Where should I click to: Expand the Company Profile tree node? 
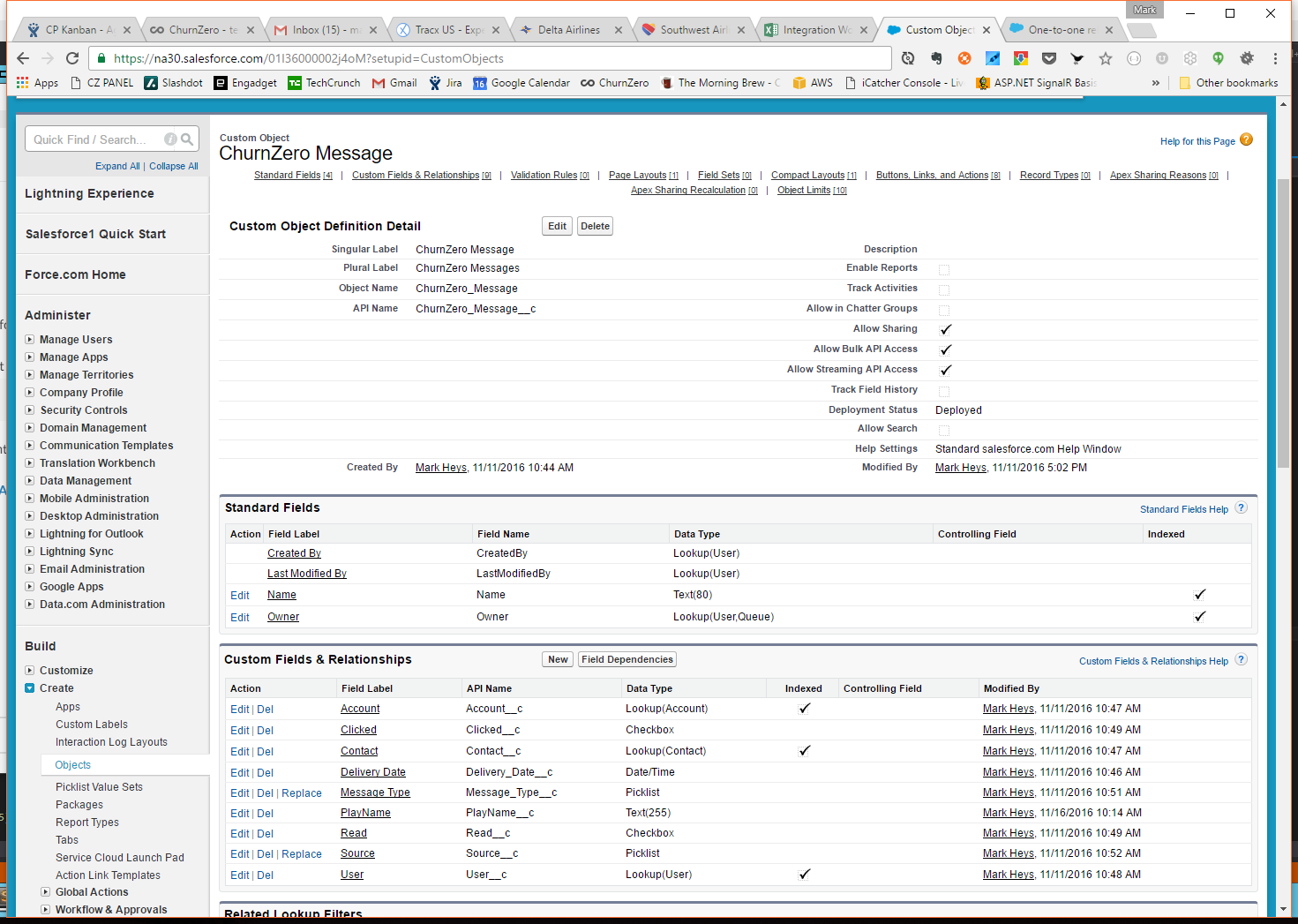click(x=30, y=392)
